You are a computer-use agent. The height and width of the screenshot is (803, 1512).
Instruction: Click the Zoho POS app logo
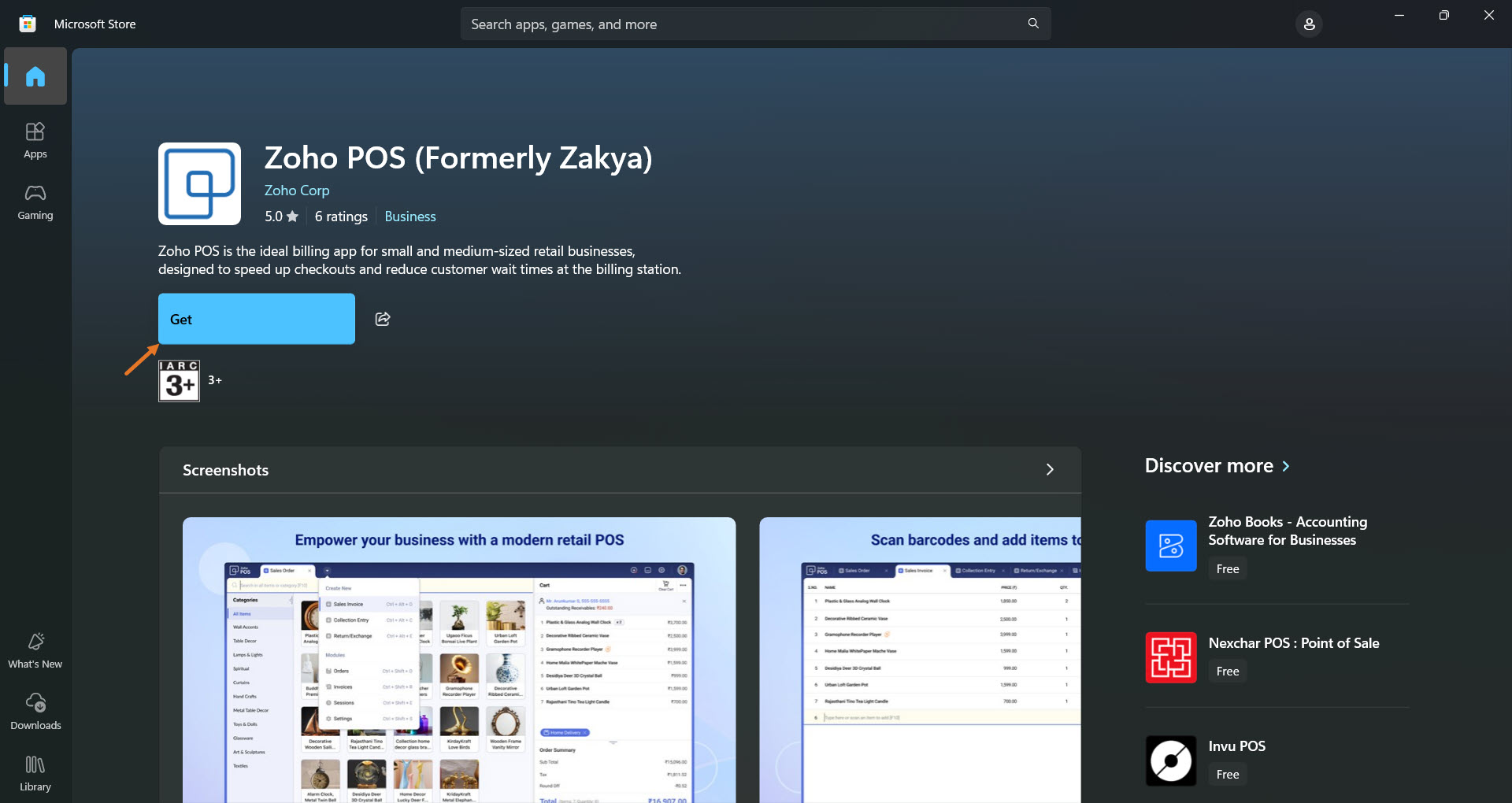pos(199,183)
